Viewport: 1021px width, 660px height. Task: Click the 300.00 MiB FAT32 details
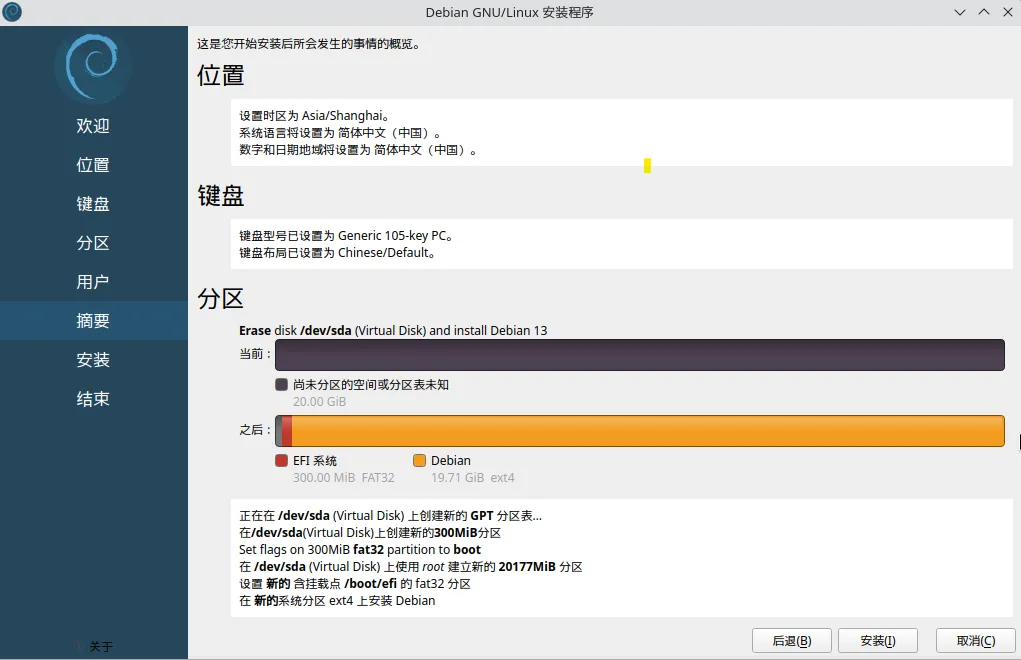click(x=344, y=477)
